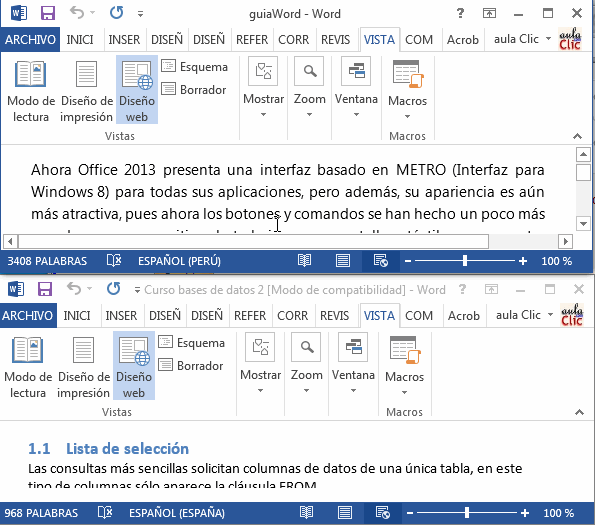Click horizontal scrollbar right arrow in guiaWord window

click(x=565, y=241)
